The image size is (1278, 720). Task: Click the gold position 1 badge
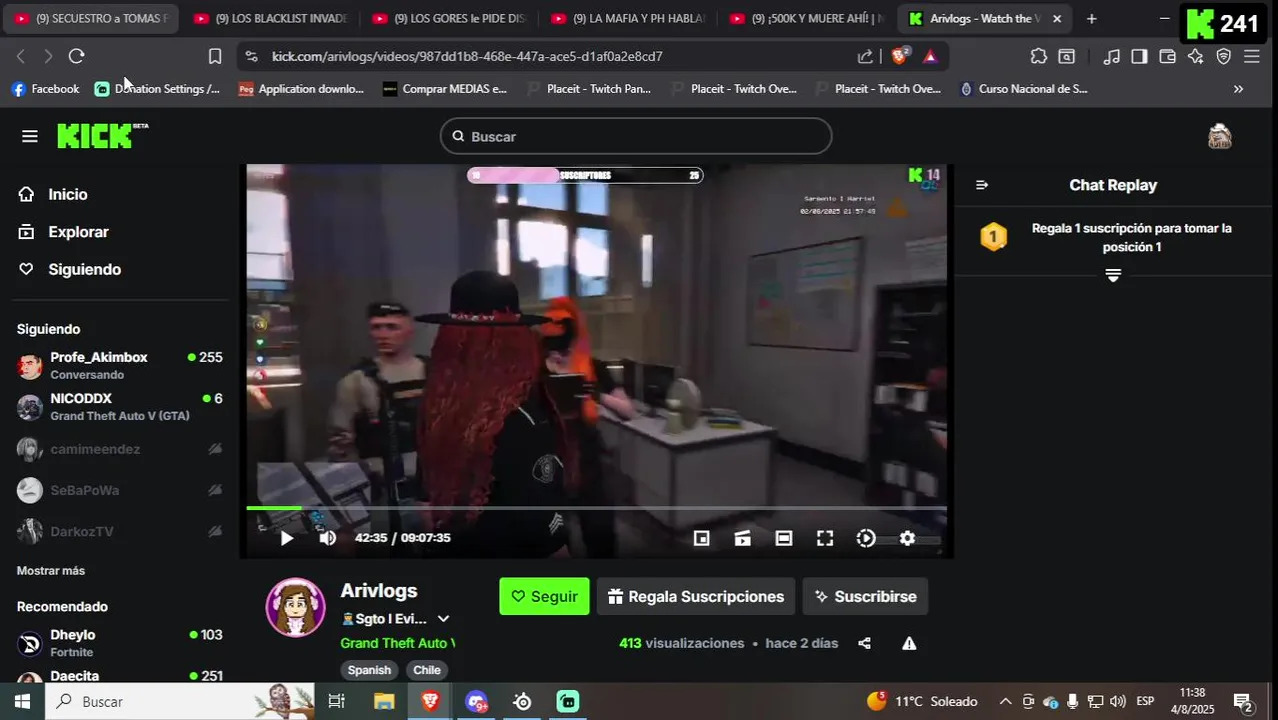[x=993, y=237]
